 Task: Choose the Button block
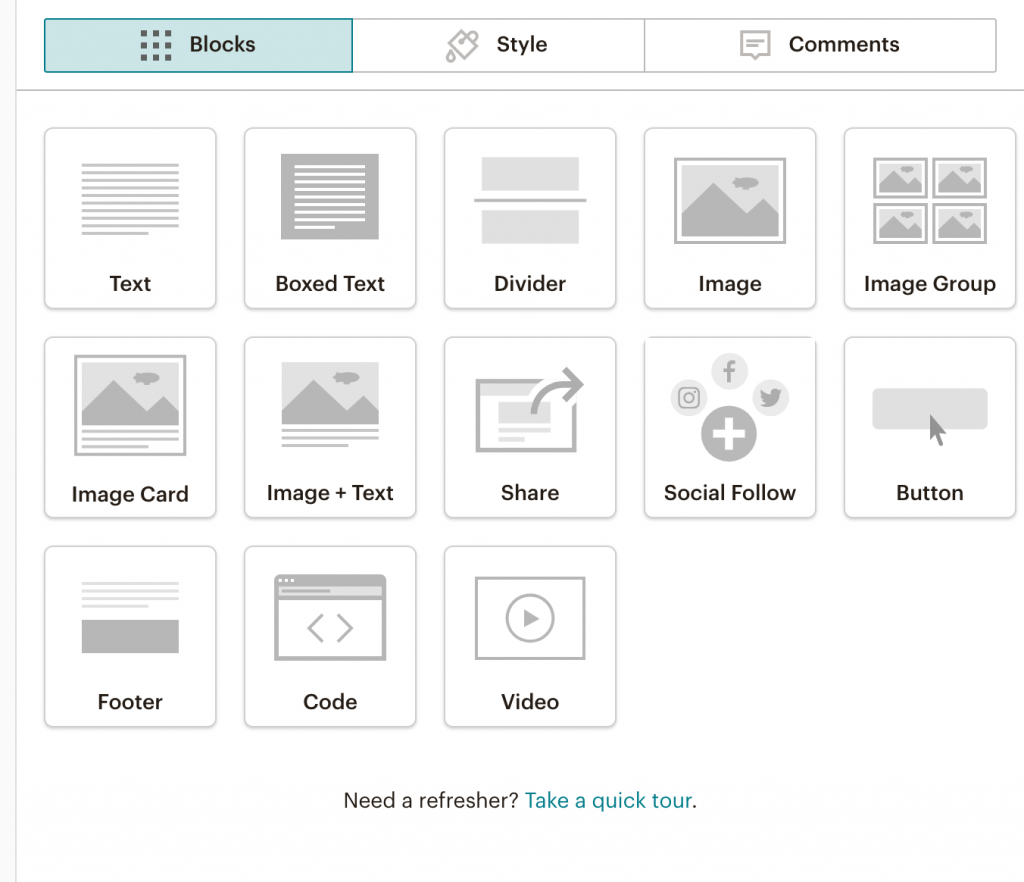pos(929,427)
